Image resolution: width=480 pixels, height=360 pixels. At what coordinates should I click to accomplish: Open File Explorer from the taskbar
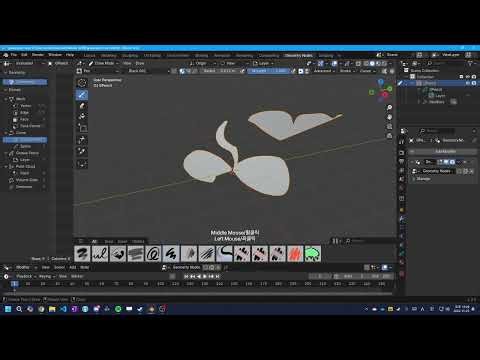[52, 309]
